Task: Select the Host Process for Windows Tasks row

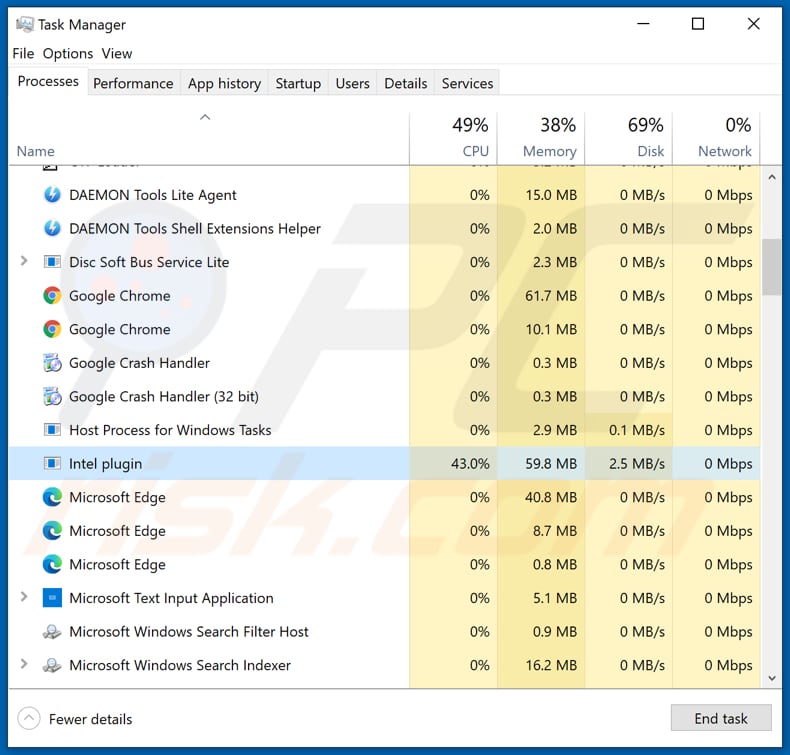Action: 384,430
